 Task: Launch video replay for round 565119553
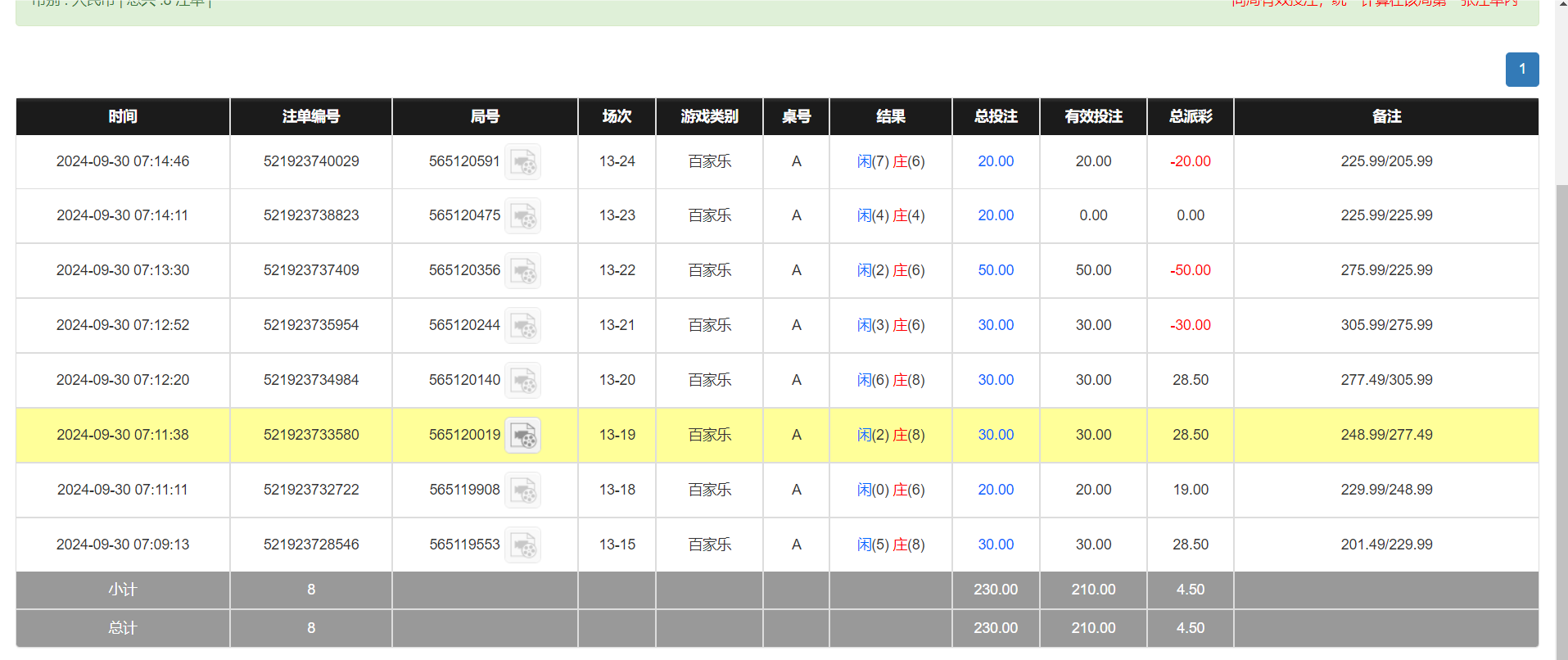click(x=522, y=545)
